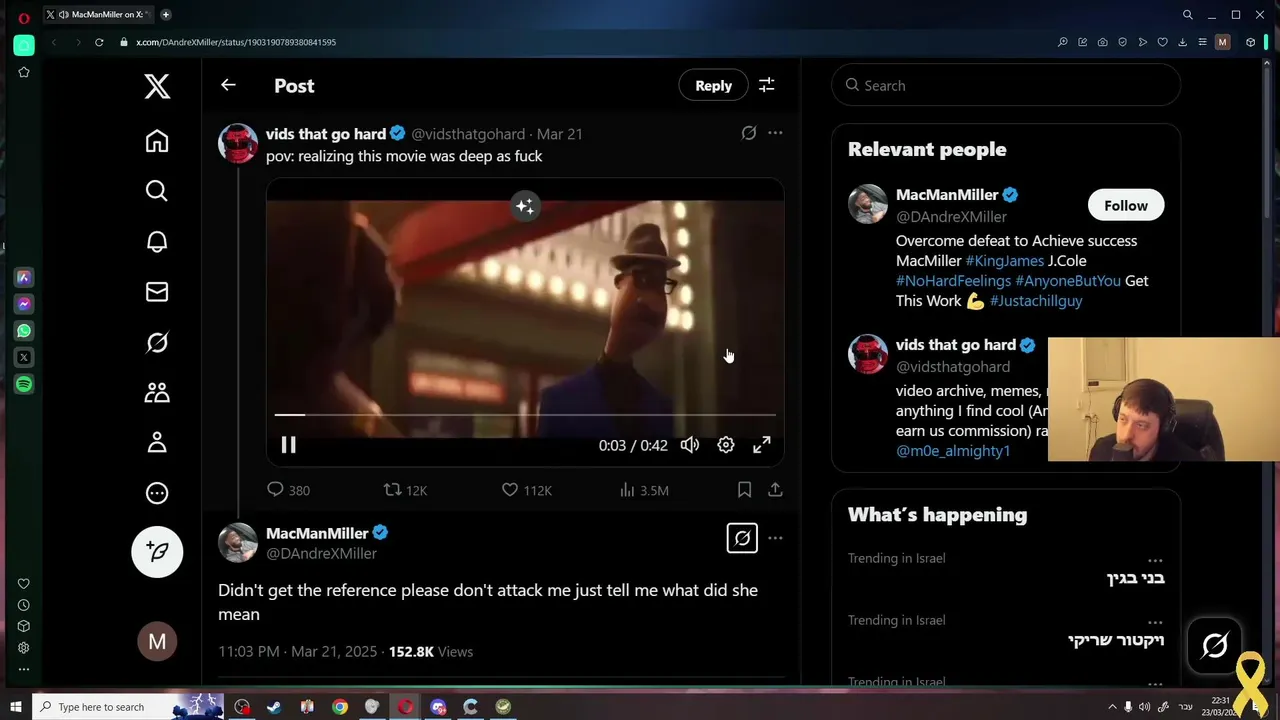Screen dimensions: 1280x720
Task: Seek on the video progress bar
Action: coord(525,414)
